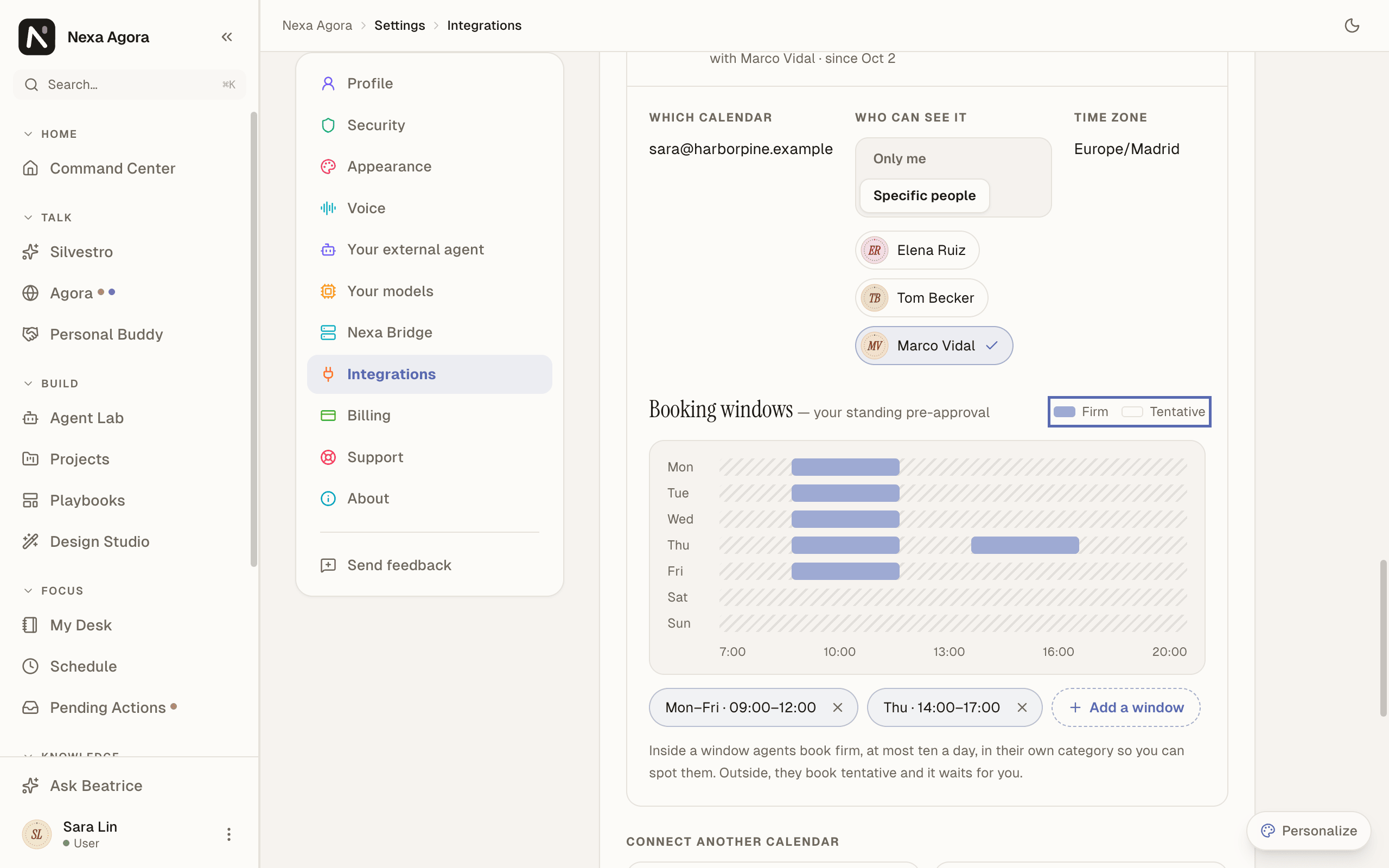This screenshot has width=1389, height=868.
Task: Open Agent Lab robot icon
Action: coord(30,418)
